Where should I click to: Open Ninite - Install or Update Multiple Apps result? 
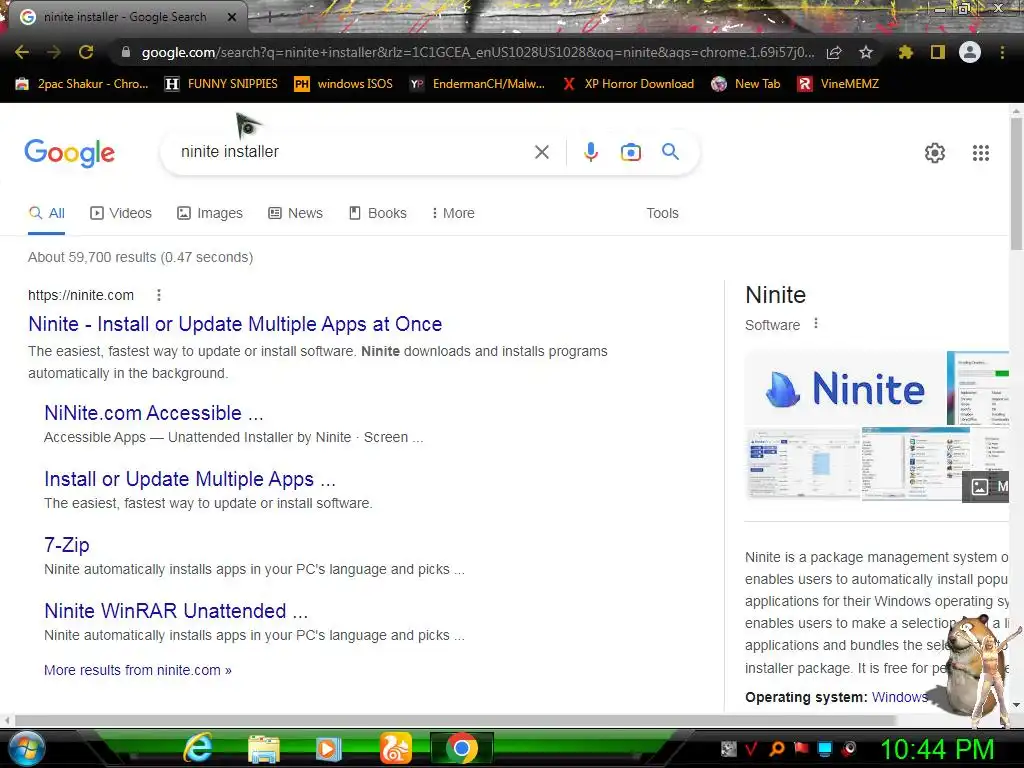(x=235, y=324)
